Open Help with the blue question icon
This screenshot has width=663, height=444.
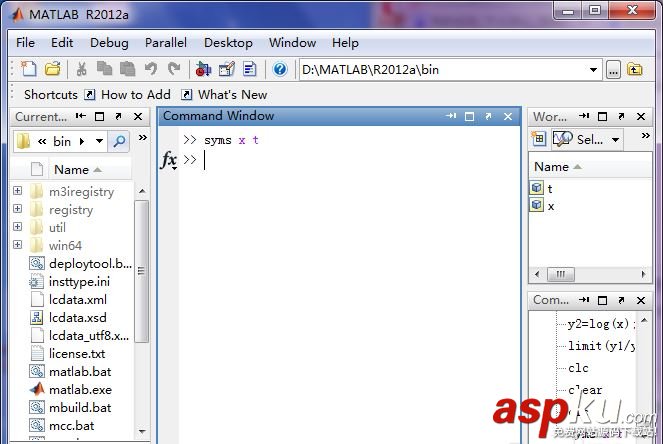(x=280, y=69)
